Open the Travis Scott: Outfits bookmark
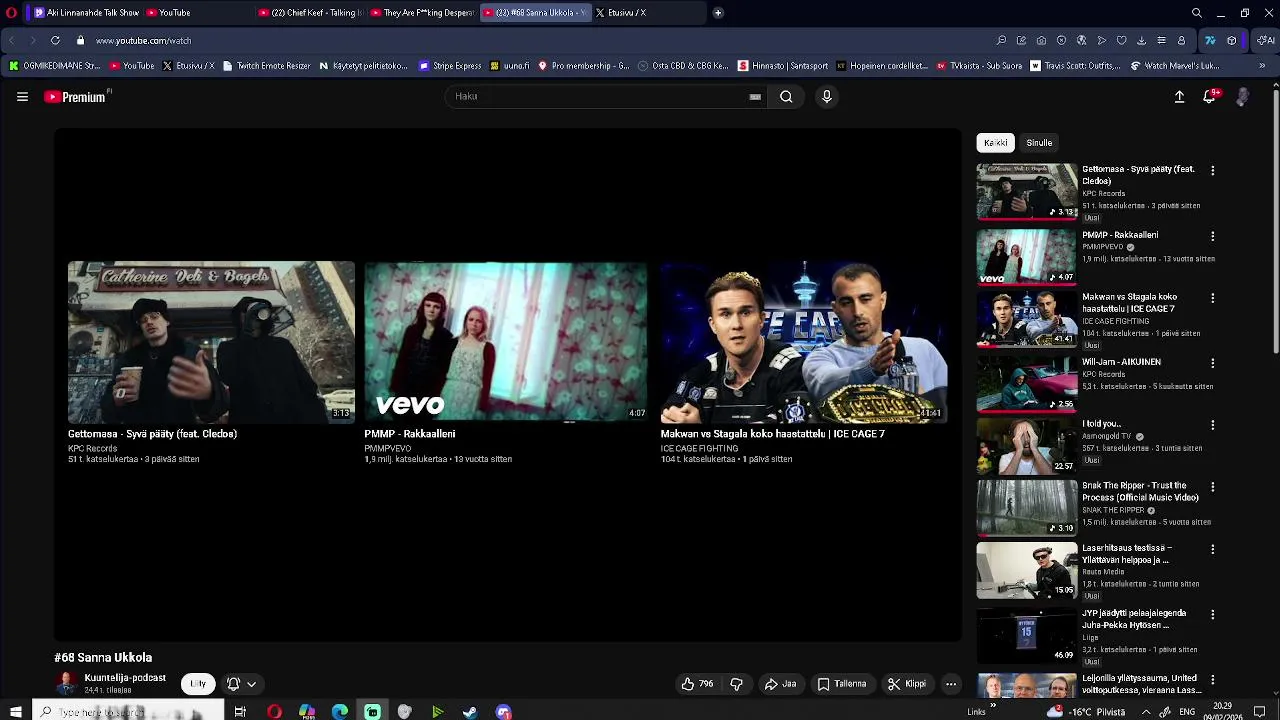 point(1075,66)
